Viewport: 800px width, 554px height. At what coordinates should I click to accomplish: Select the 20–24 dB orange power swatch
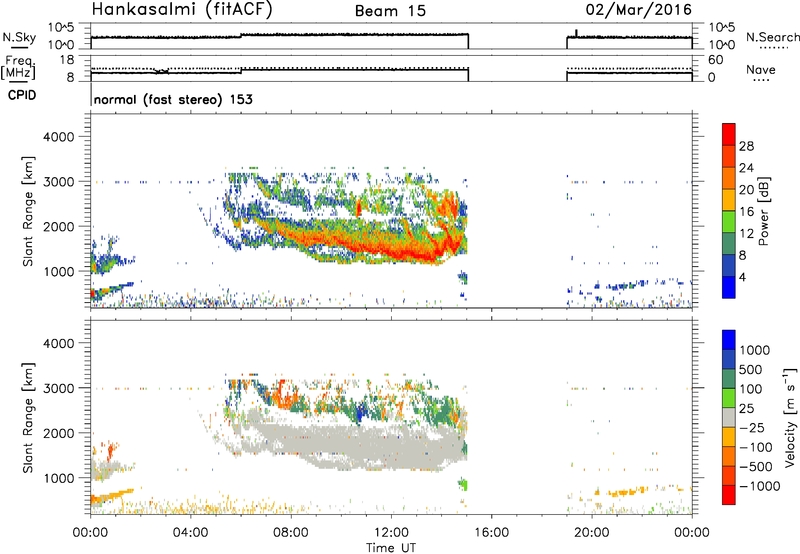729,178
